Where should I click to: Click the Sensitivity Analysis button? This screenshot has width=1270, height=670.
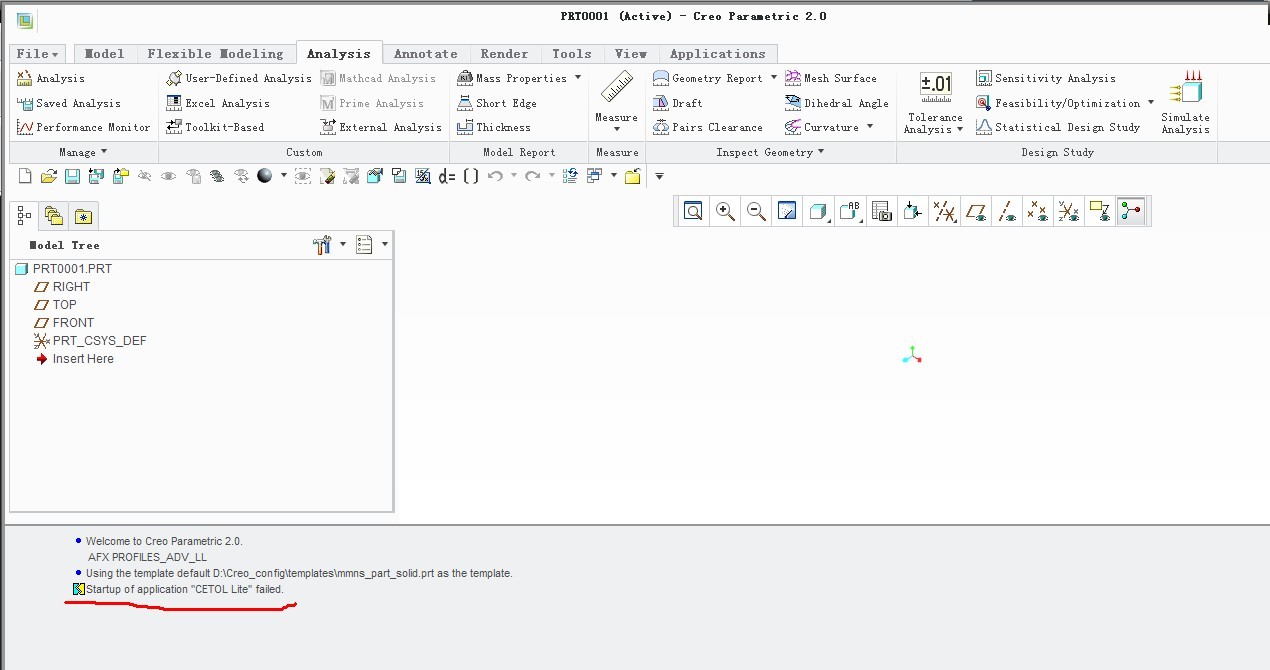tap(1046, 78)
